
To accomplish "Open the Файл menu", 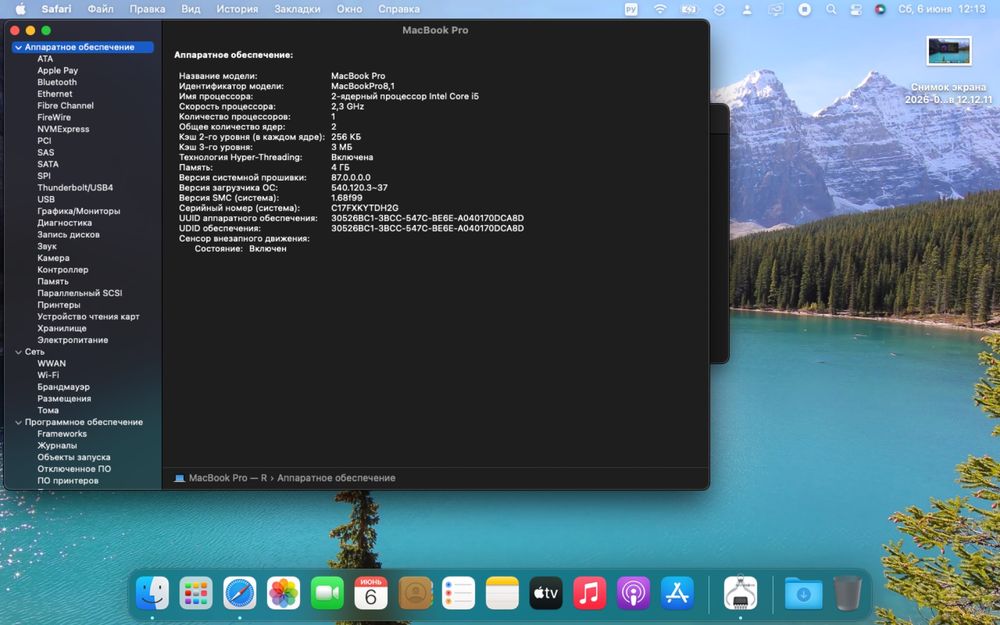I will click(100, 9).
